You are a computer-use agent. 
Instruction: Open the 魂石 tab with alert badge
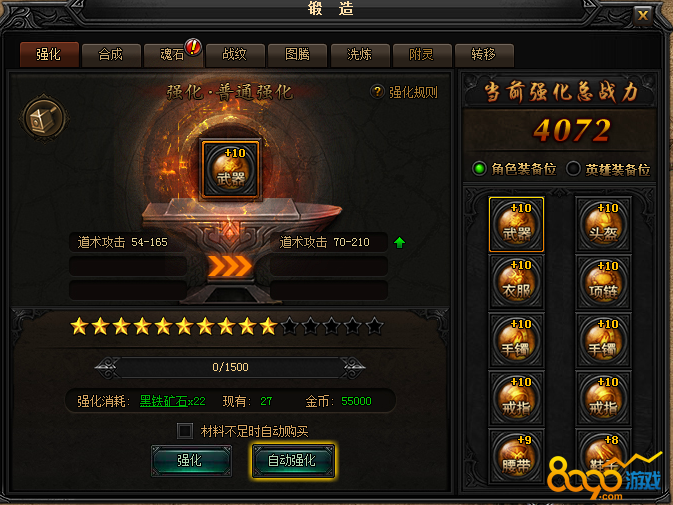coord(173,55)
